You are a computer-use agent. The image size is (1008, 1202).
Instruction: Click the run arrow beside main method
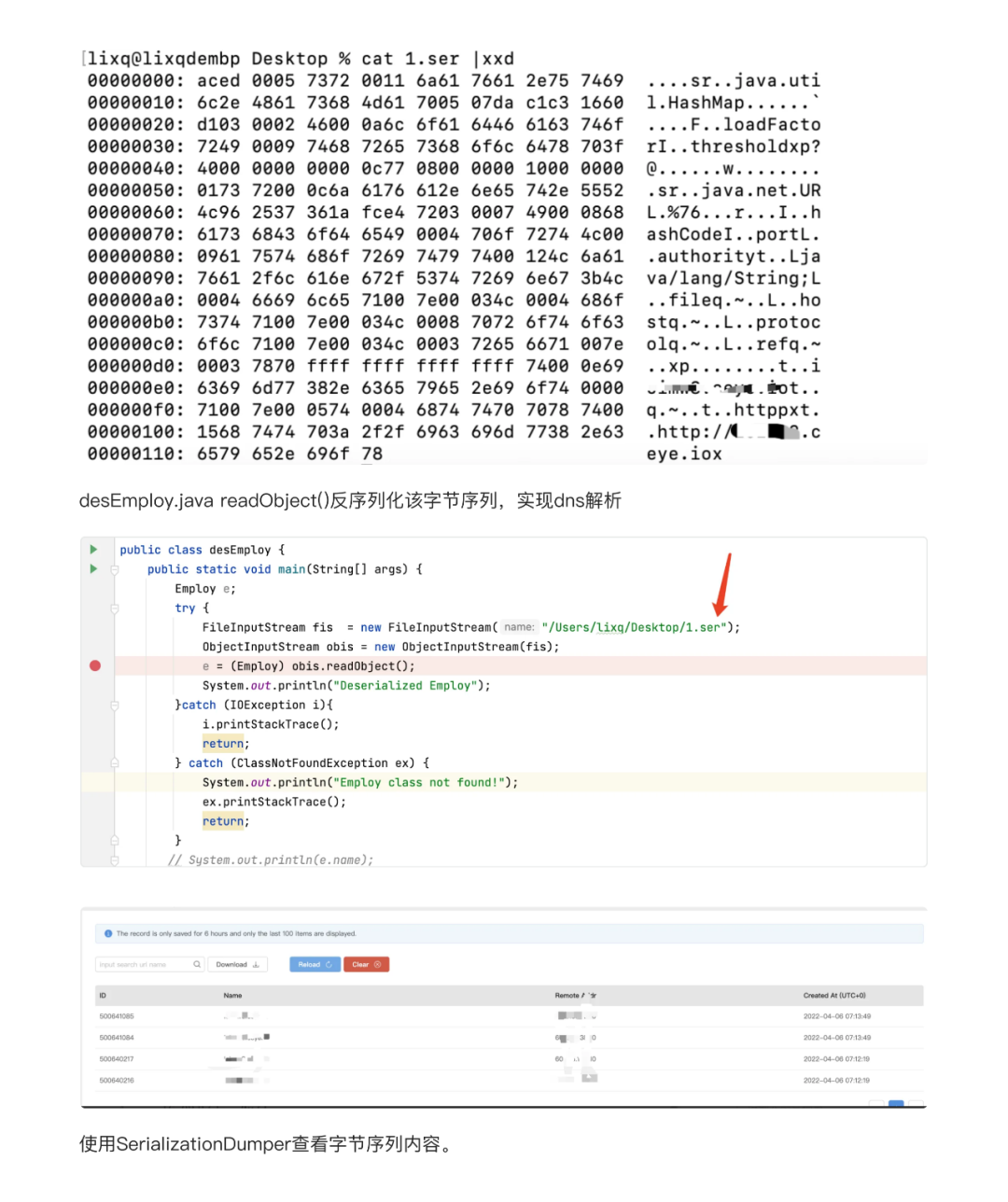(x=93, y=568)
